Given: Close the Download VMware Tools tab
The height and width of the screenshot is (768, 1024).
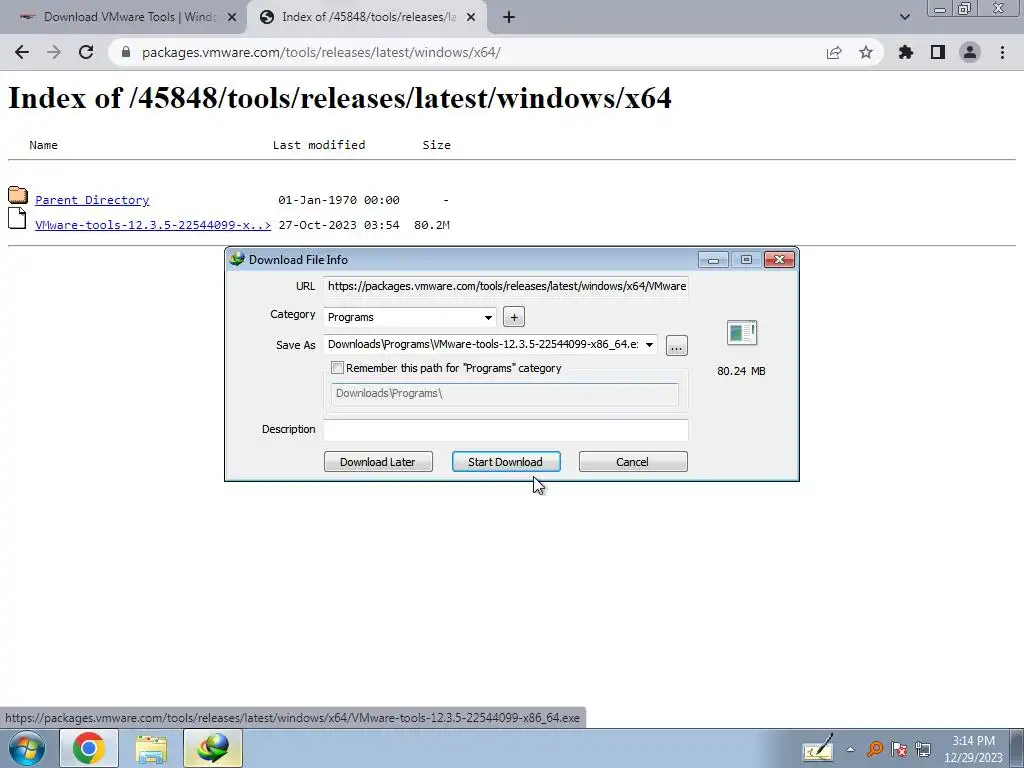Looking at the screenshot, I should click(232, 18).
